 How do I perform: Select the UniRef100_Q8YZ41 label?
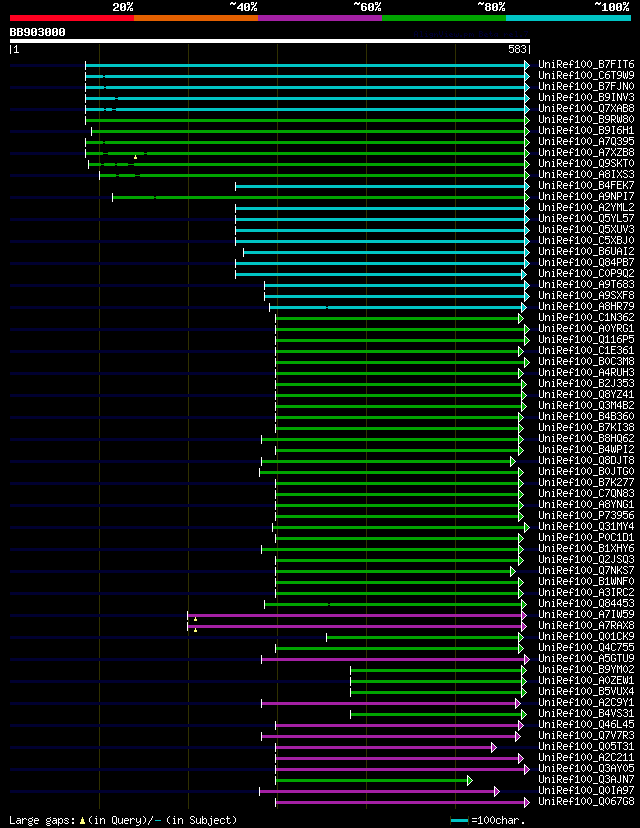586,394
